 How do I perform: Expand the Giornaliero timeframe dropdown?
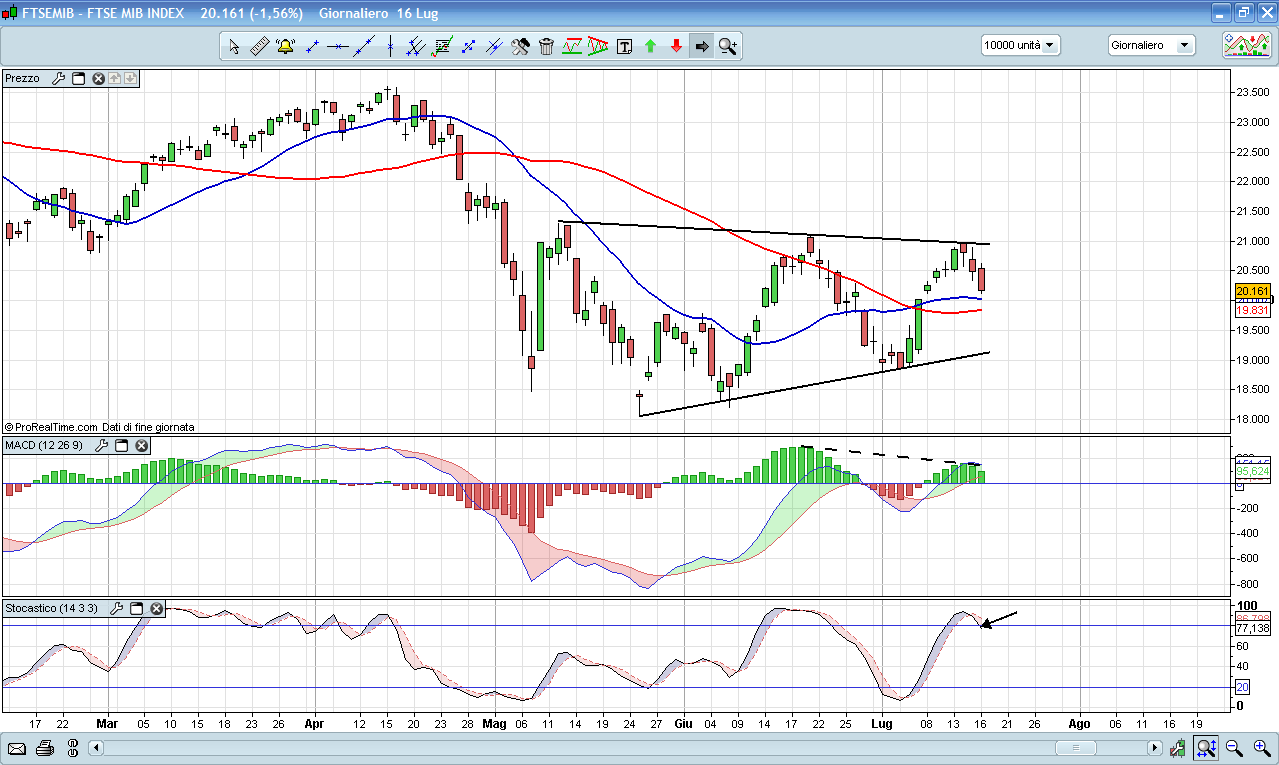(1151, 45)
